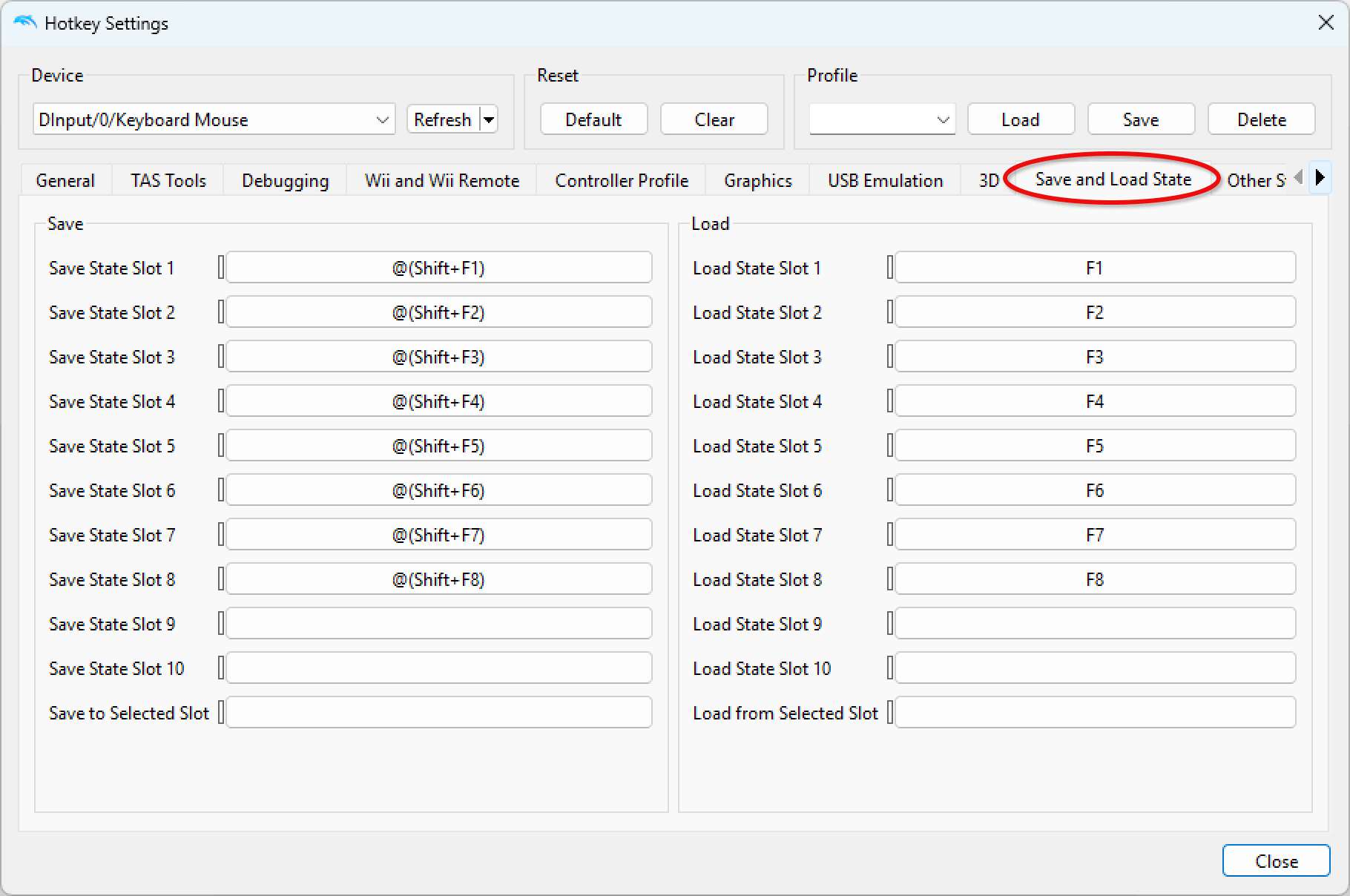Click the Close button at bottom
Viewport: 1350px width, 896px height.
1277,861
